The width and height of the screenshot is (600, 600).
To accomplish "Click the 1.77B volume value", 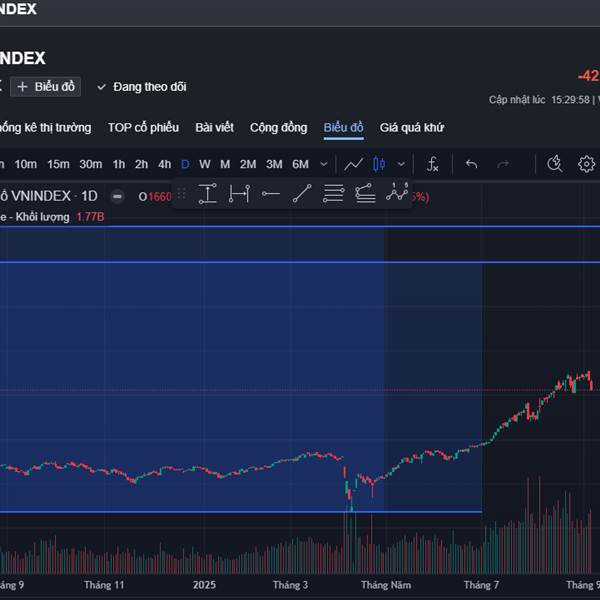I will point(90,217).
